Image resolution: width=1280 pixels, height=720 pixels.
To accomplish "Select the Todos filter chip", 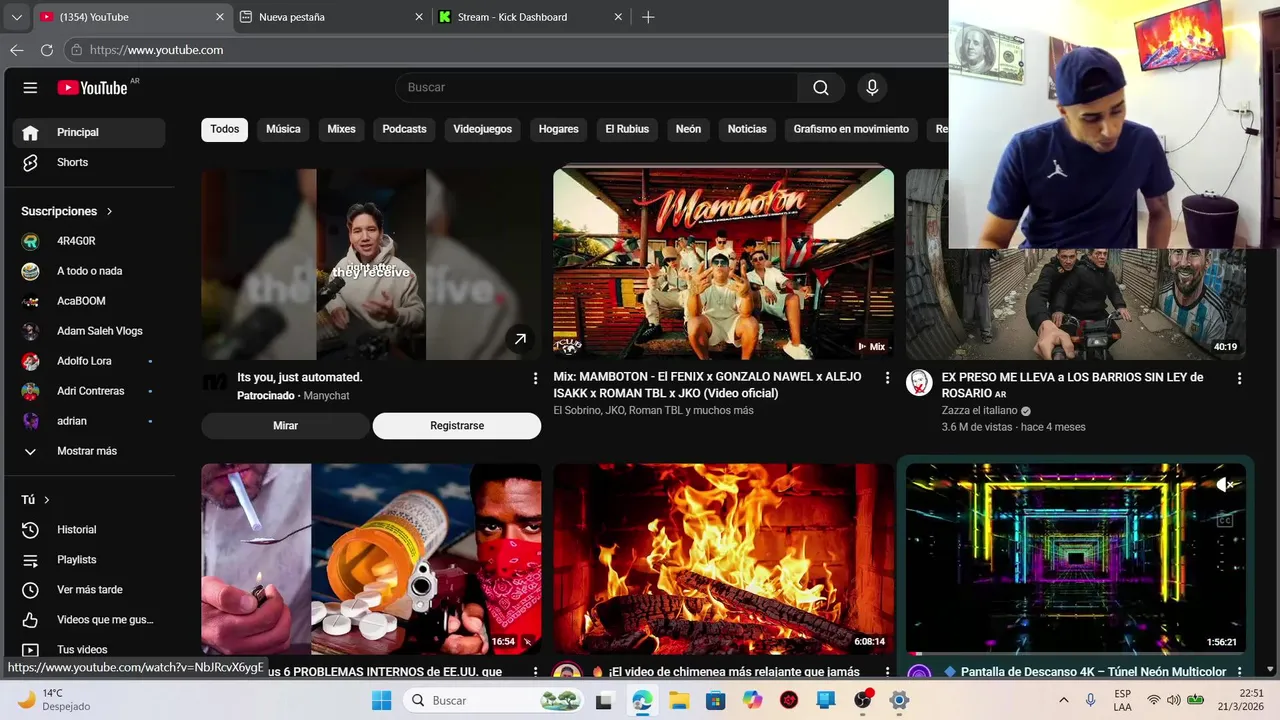I will [x=225, y=129].
